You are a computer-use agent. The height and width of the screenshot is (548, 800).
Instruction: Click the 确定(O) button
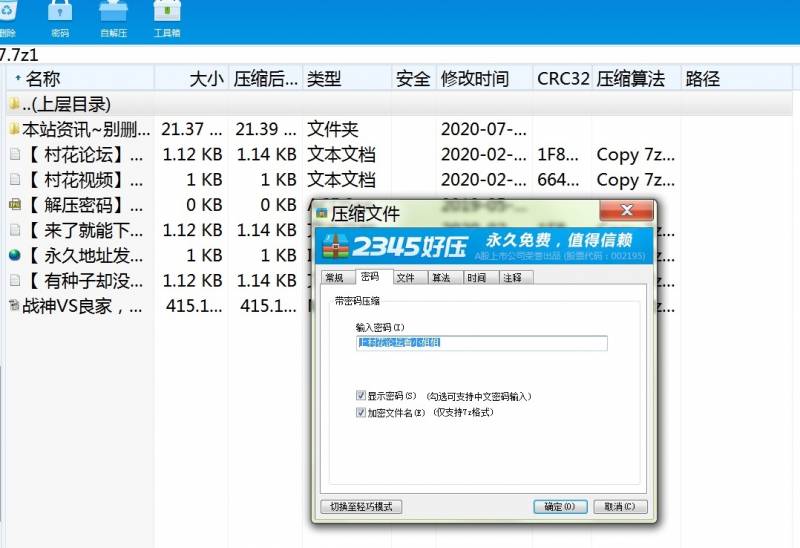coord(560,507)
